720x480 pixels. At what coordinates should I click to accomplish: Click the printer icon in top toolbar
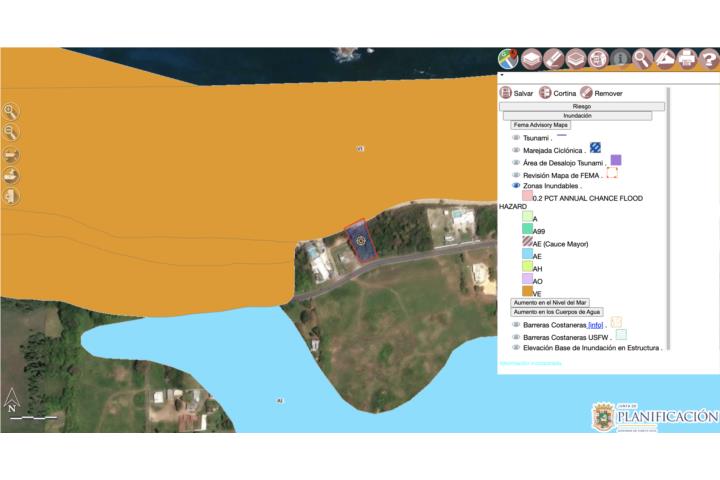(687, 59)
